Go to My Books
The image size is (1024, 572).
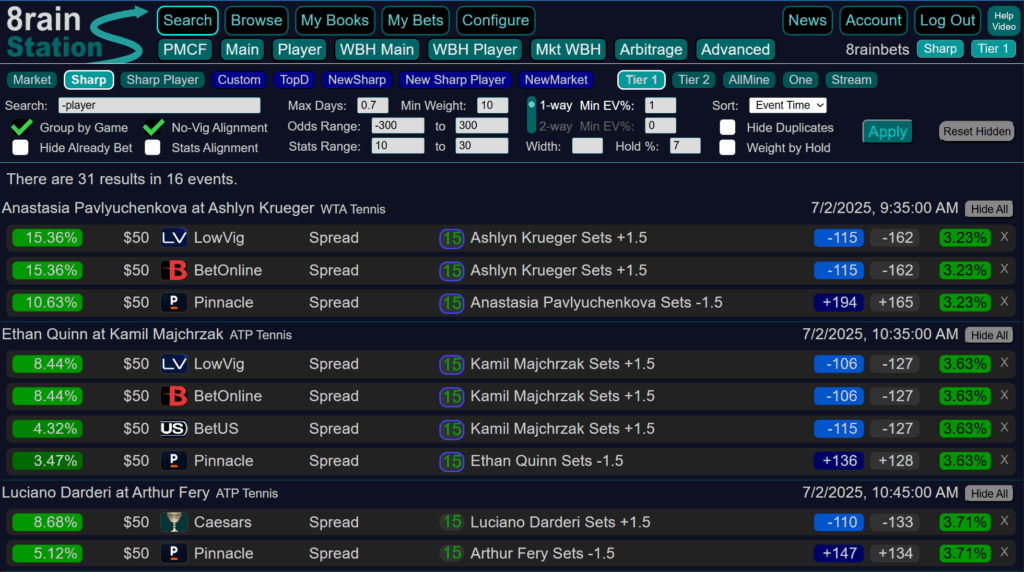(x=335, y=20)
